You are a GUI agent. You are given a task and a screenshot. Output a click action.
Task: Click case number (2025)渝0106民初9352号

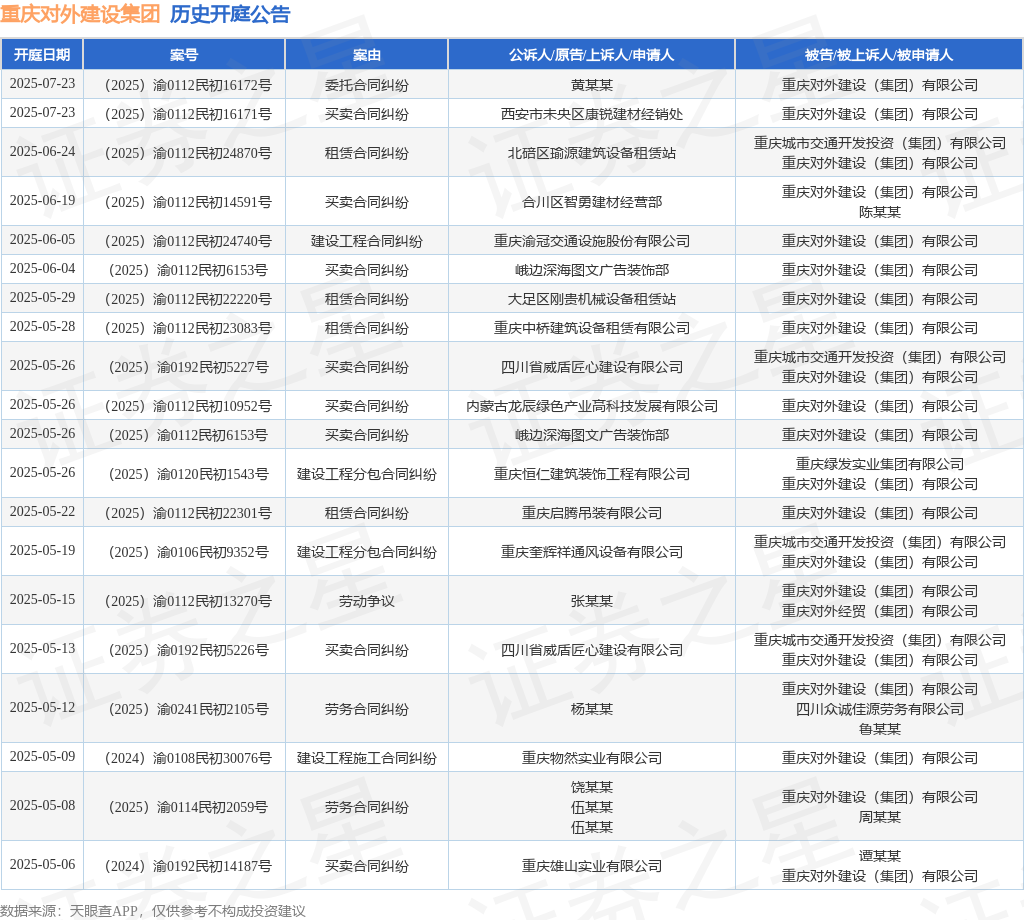tap(188, 552)
